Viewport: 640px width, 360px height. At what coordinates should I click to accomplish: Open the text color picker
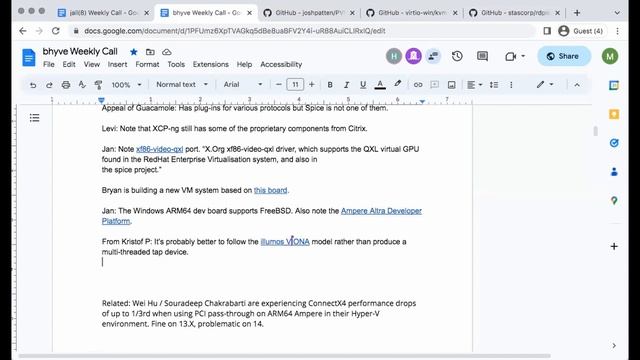click(x=380, y=85)
